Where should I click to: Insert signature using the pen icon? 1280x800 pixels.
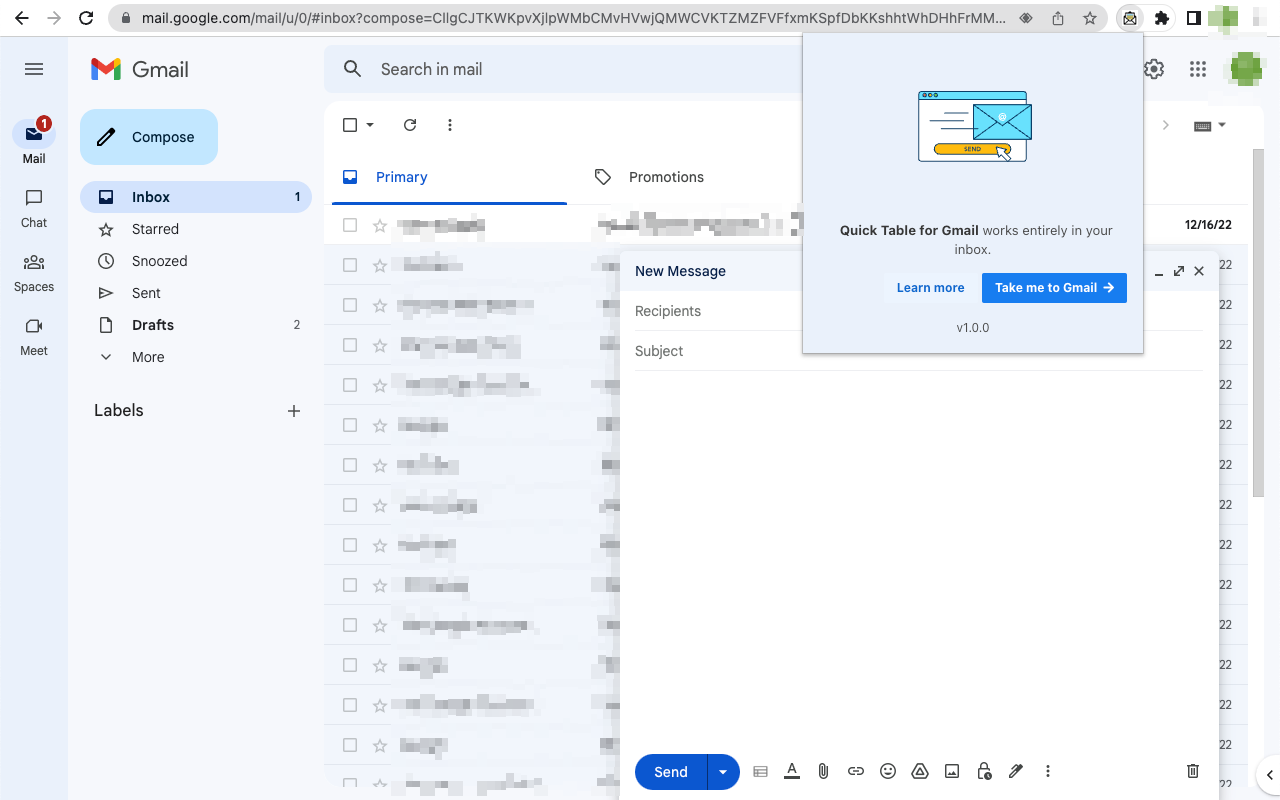1015,771
